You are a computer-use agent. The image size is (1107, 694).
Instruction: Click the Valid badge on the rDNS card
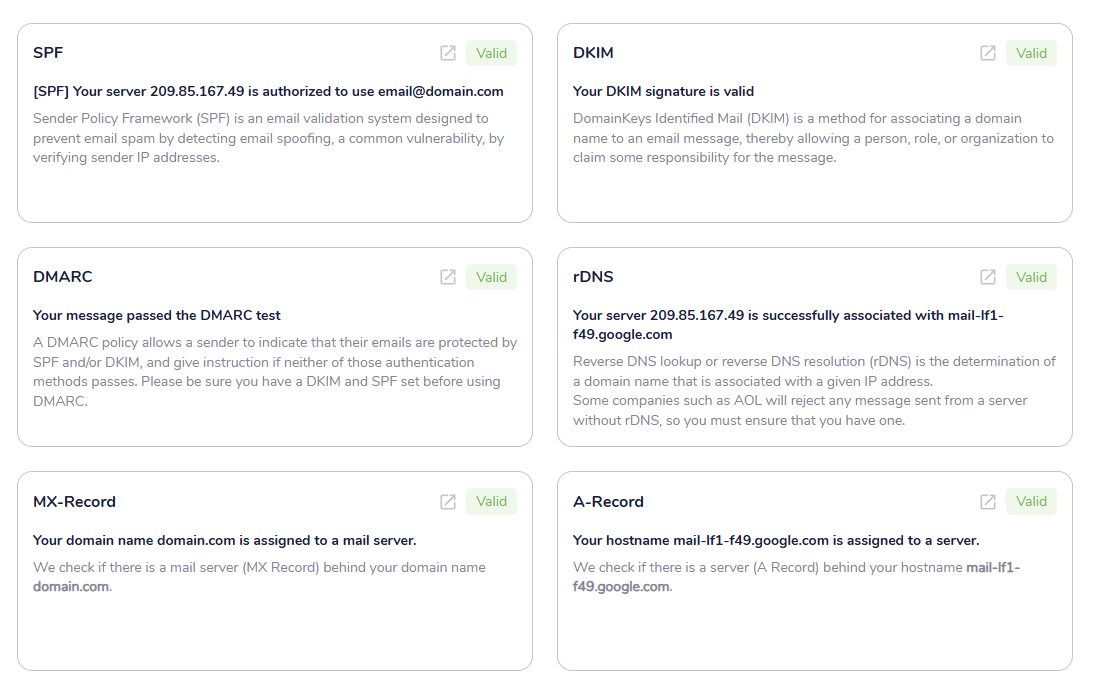(x=1031, y=277)
